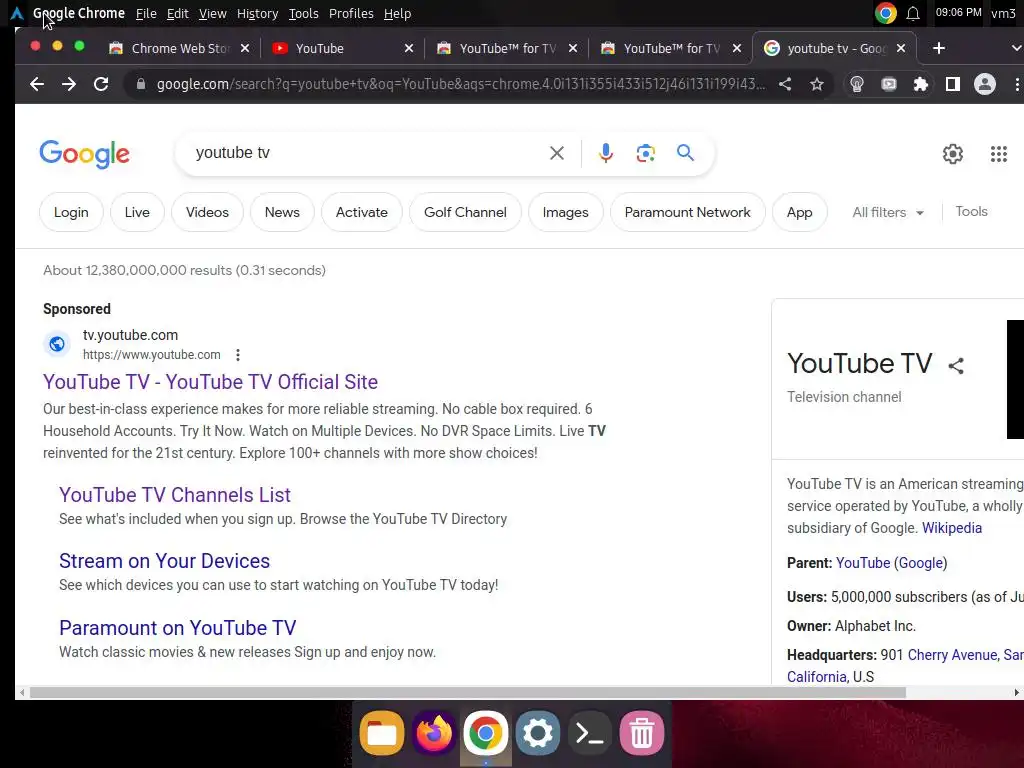Screen dimensions: 1024x768
Task: Select the Golf Channel filter chip
Action: [x=465, y=212]
